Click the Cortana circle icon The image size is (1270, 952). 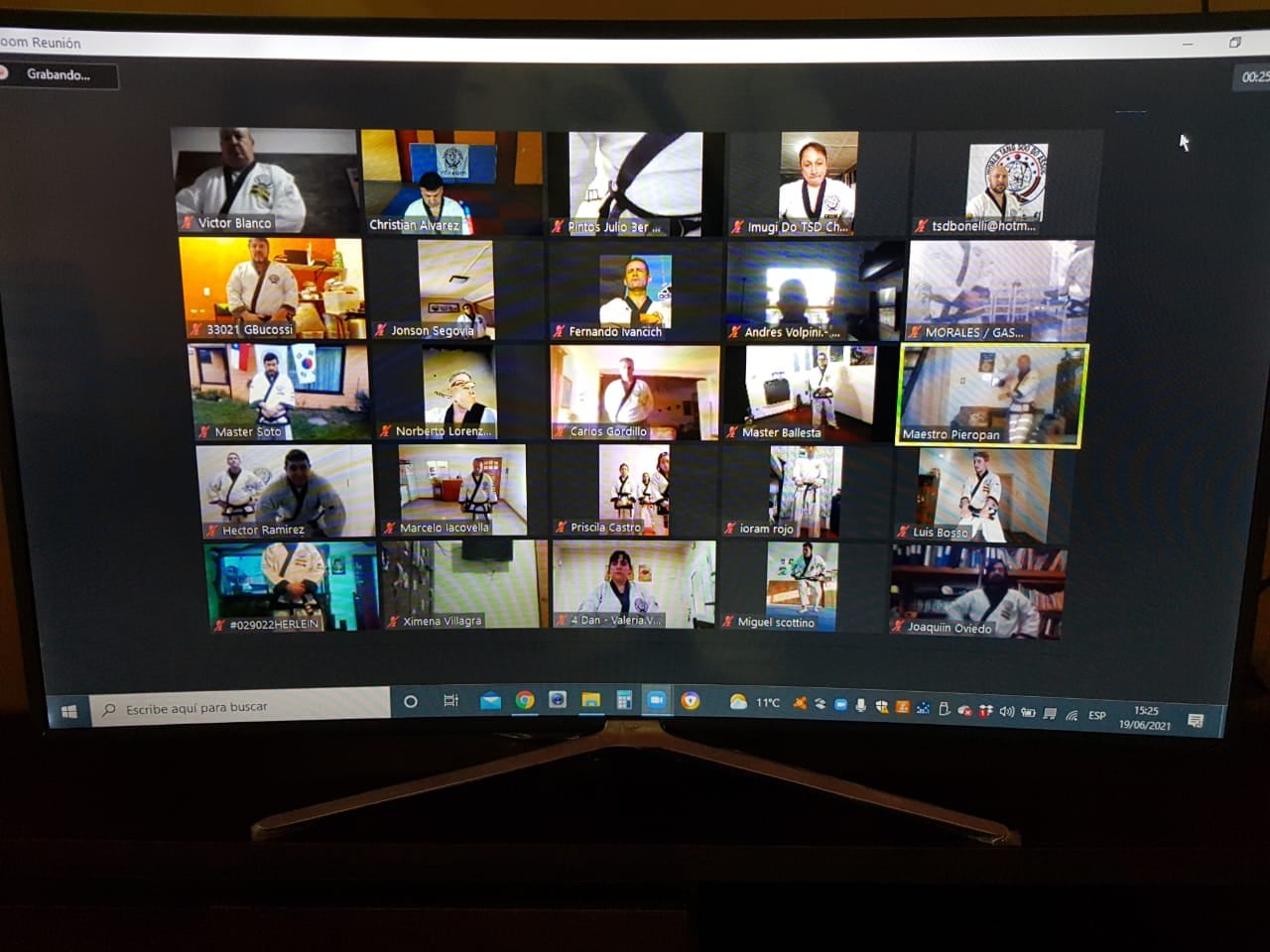[x=410, y=702]
